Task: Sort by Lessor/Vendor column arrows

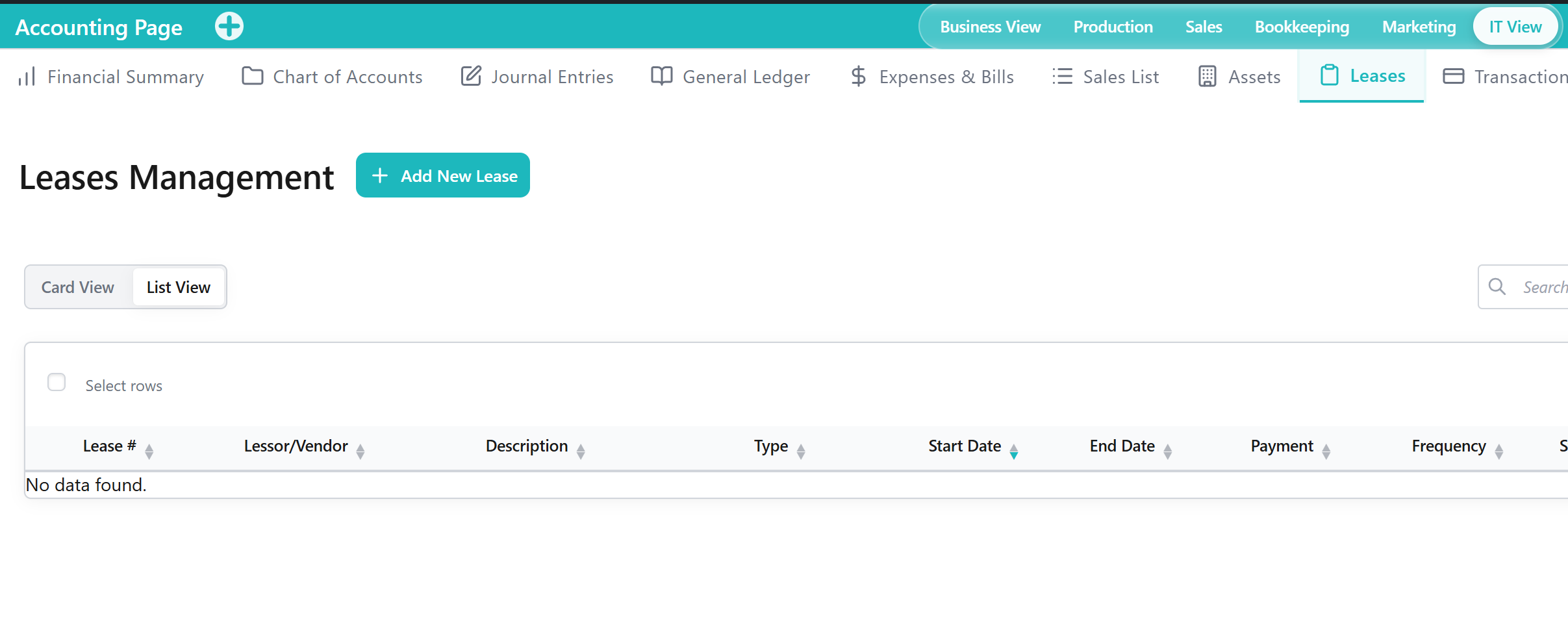Action: pos(360,451)
